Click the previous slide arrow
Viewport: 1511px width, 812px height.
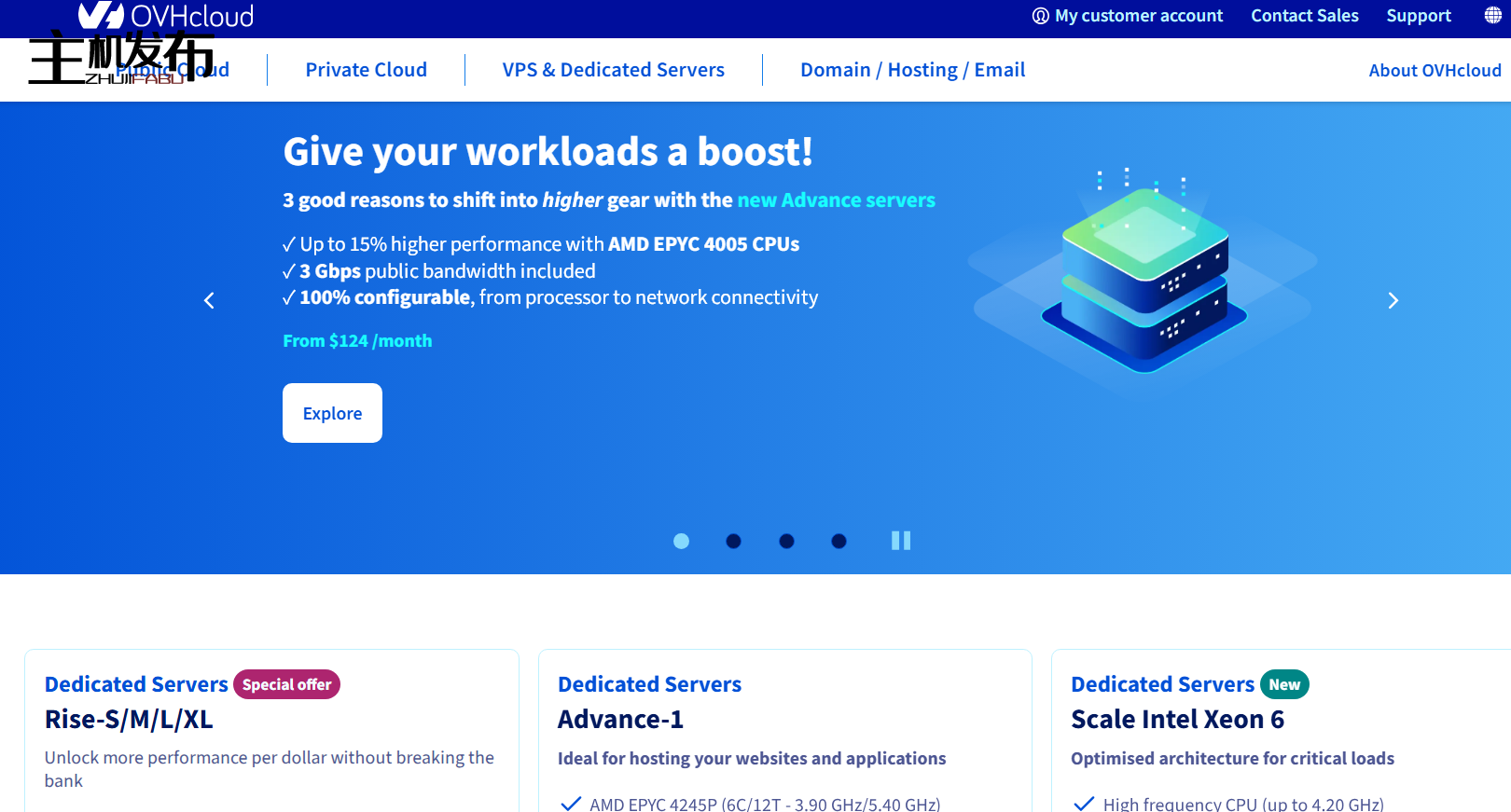(x=210, y=300)
